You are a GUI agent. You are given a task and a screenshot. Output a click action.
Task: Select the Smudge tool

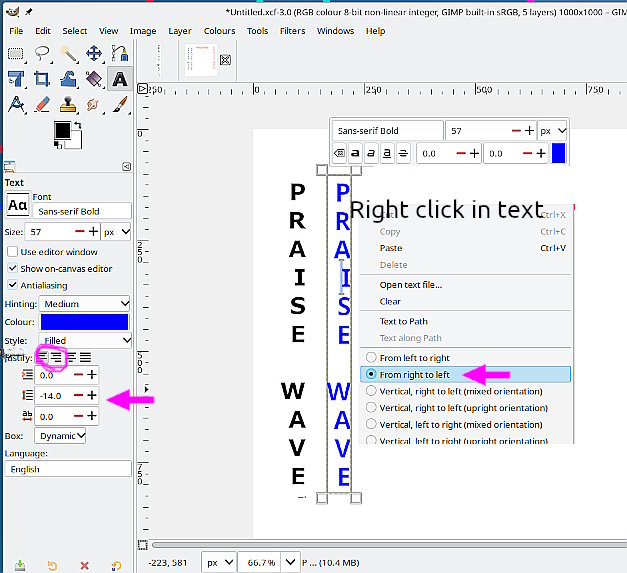pos(94,105)
